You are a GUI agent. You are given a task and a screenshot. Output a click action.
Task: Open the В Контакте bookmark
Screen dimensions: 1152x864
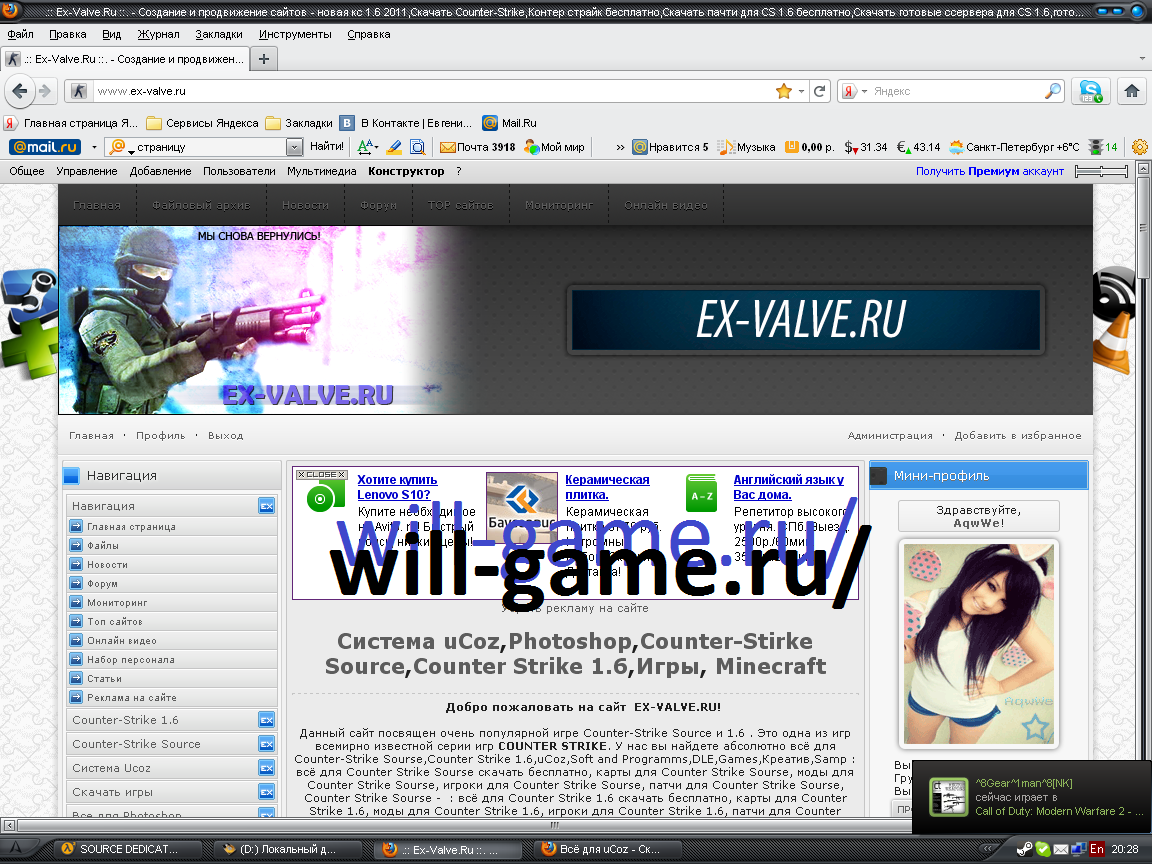coord(406,123)
